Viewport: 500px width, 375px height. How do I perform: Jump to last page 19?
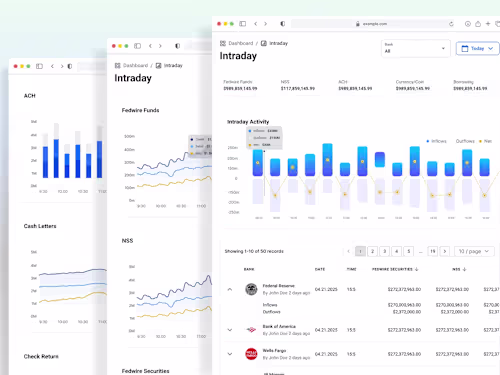pyautogui.click(x=433, y=251)
